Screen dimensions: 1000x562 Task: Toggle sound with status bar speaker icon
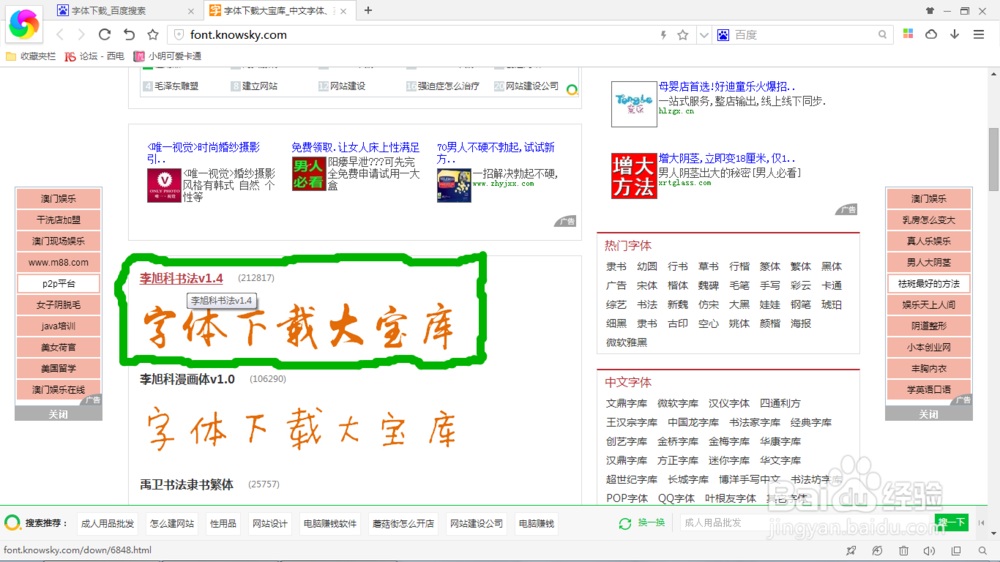click(929, 551)
